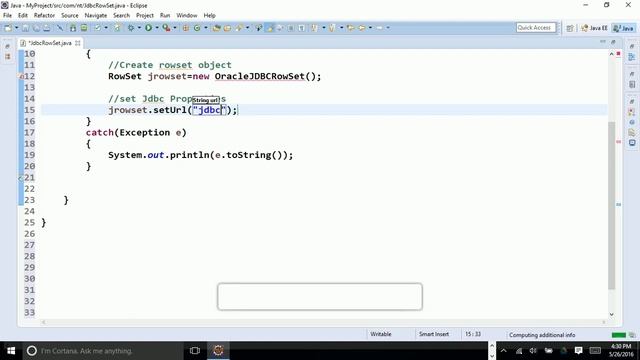Click the Quick Access search field
The height and width of the screenshot is (360, 640).
click(x=536, y=28)
